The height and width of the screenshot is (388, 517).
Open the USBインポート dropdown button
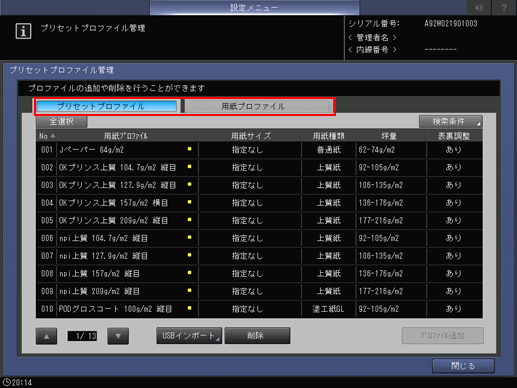[x=189, y=336]
